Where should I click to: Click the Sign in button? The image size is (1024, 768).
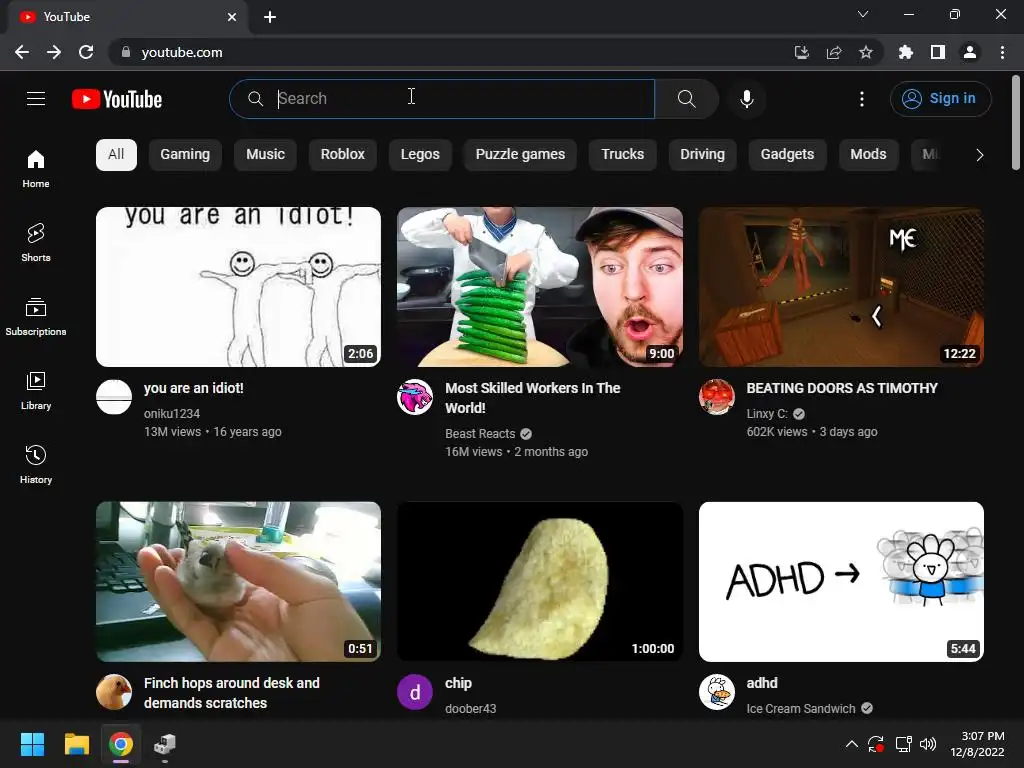[940, 99]
